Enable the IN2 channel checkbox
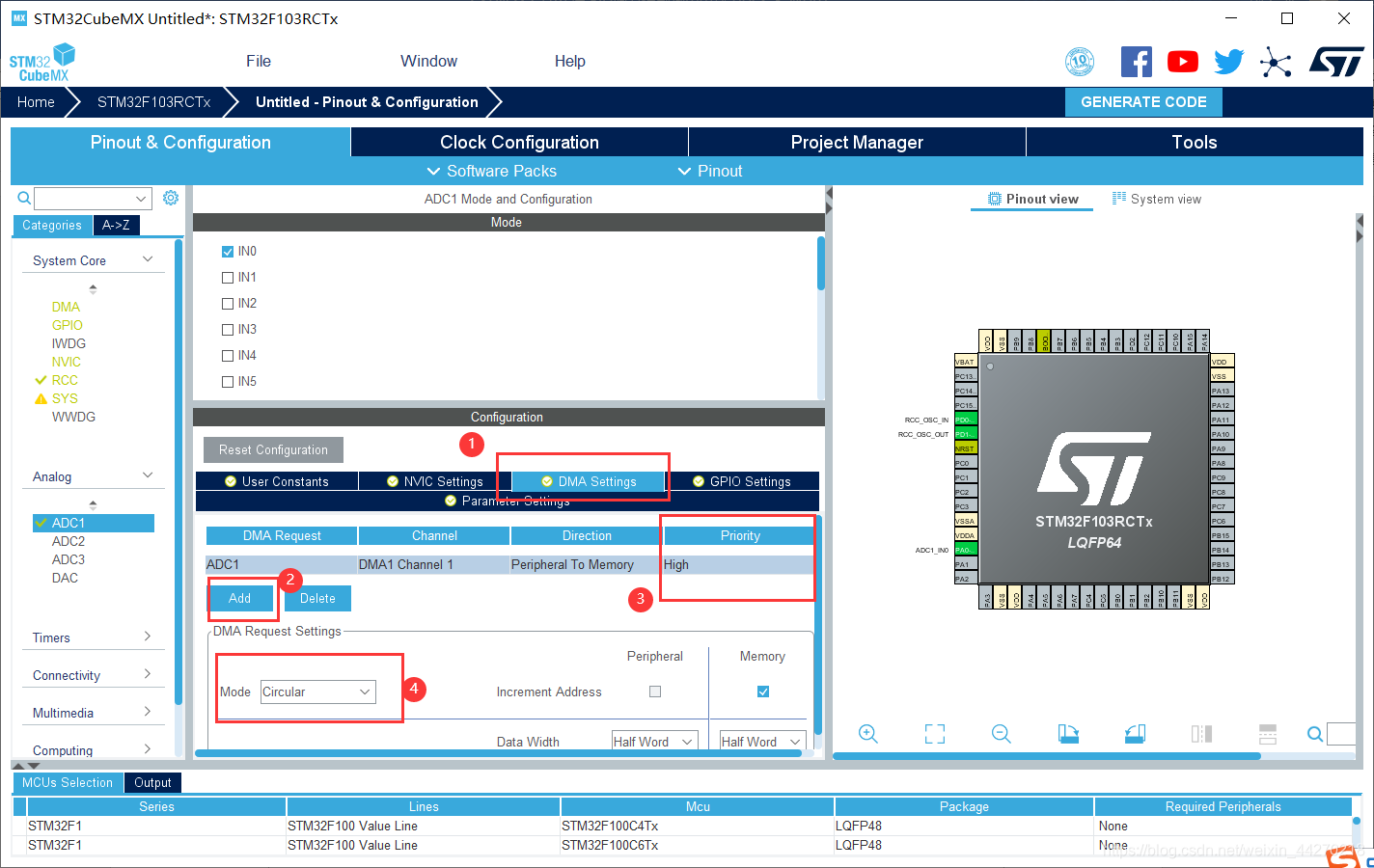 pyautogui.click(x=228, y=304)
